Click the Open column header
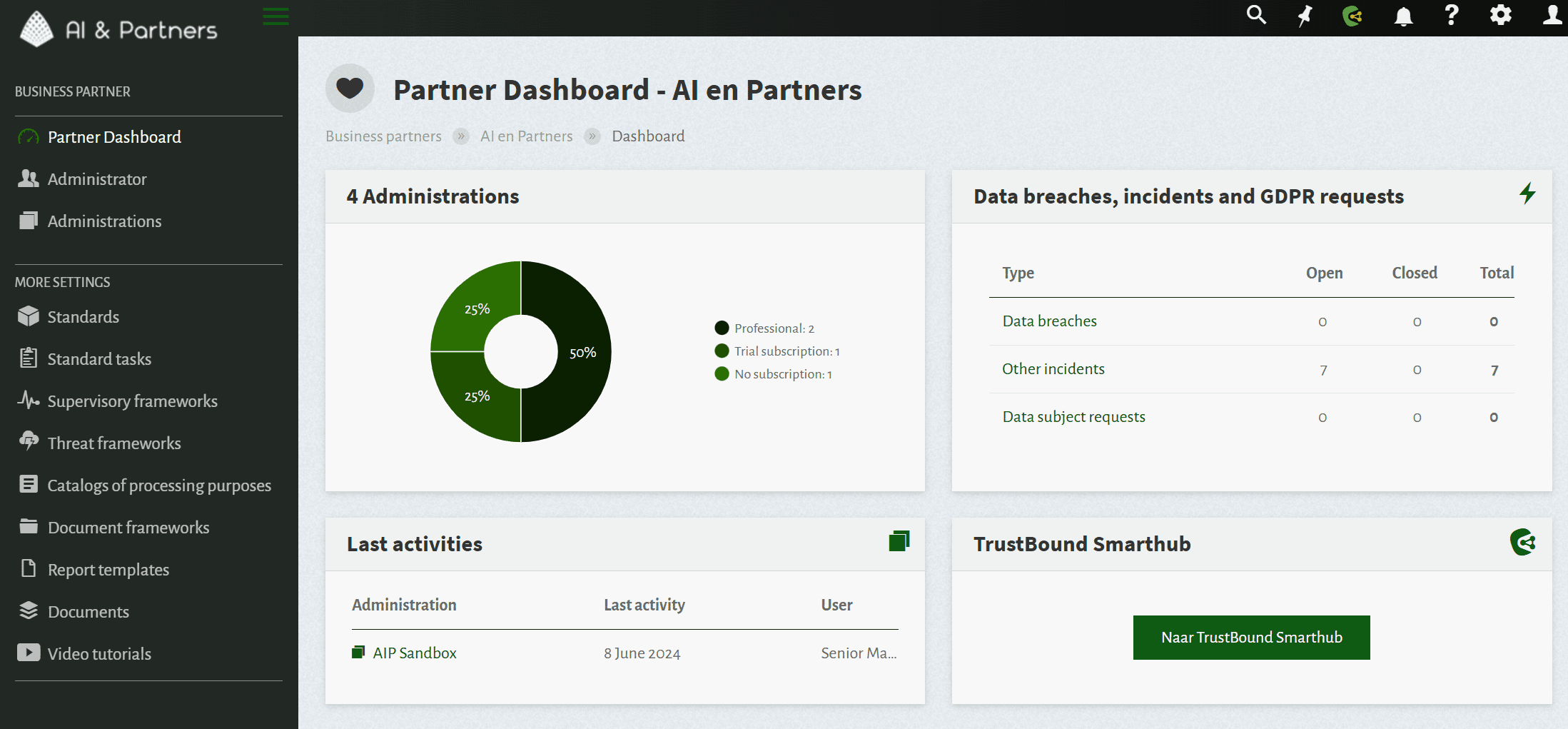The height and width of the screenshot is (729, 1568). (x=1324, y=273)
